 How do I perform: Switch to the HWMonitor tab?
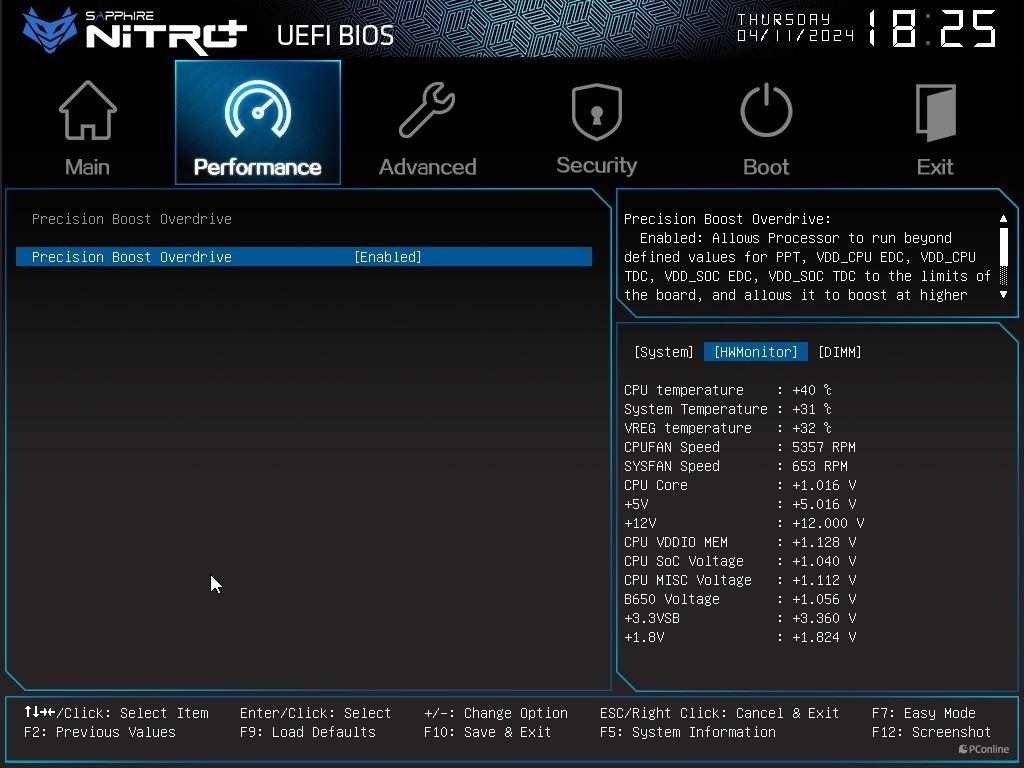tap(756, 352)
